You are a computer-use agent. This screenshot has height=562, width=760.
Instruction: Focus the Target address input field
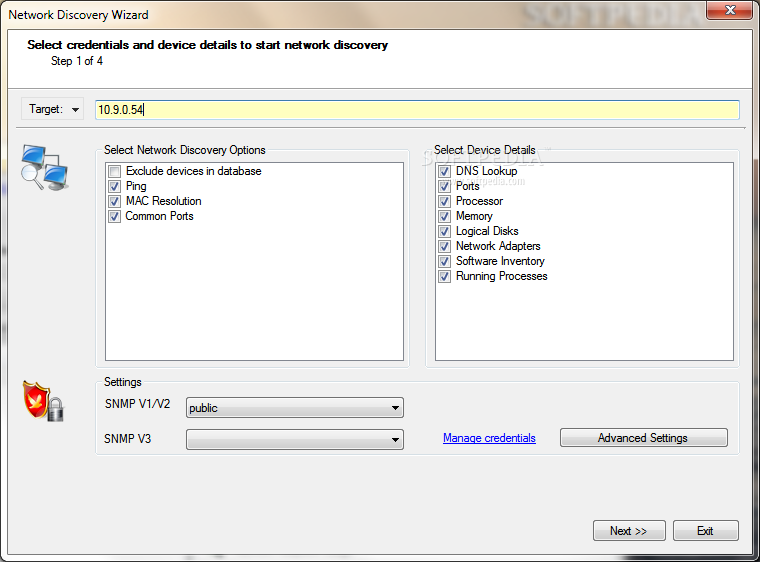coord(417,110)
